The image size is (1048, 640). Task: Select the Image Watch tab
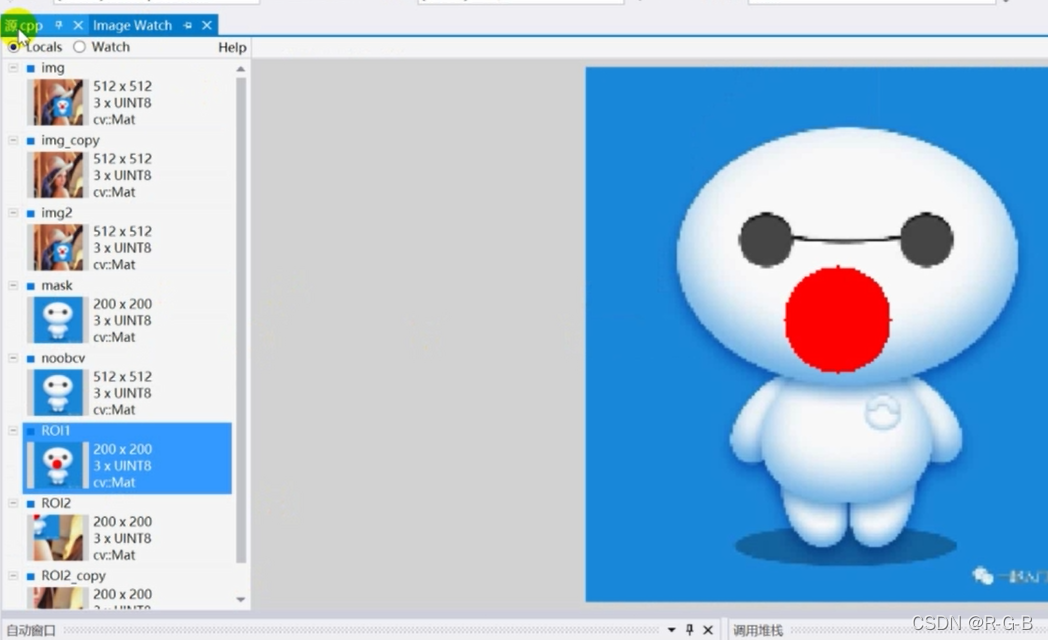(x=132, y=25)
